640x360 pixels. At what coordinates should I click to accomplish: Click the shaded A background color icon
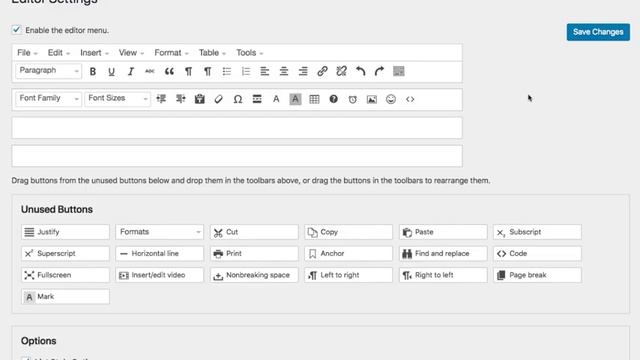(x=295, y=99)
